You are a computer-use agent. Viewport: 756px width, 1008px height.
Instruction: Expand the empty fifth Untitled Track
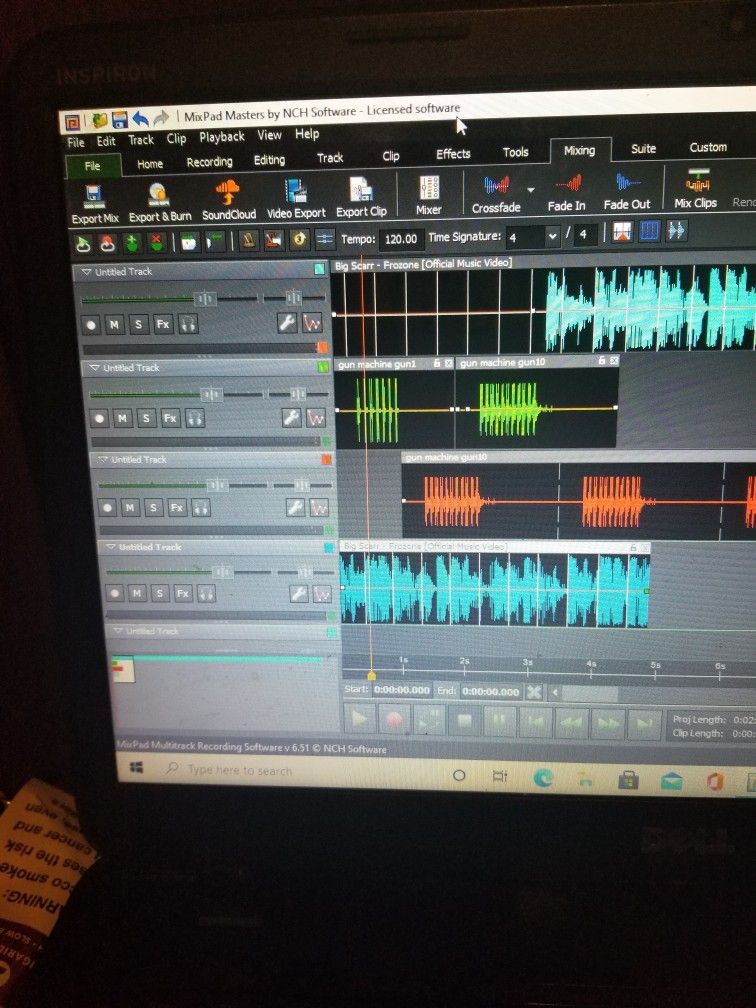[x=118, y=631]
